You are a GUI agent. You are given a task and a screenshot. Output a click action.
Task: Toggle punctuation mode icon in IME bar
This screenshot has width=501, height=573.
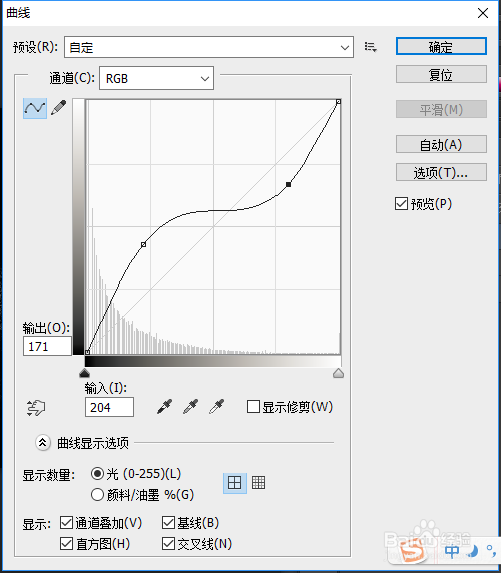point(491,550)
